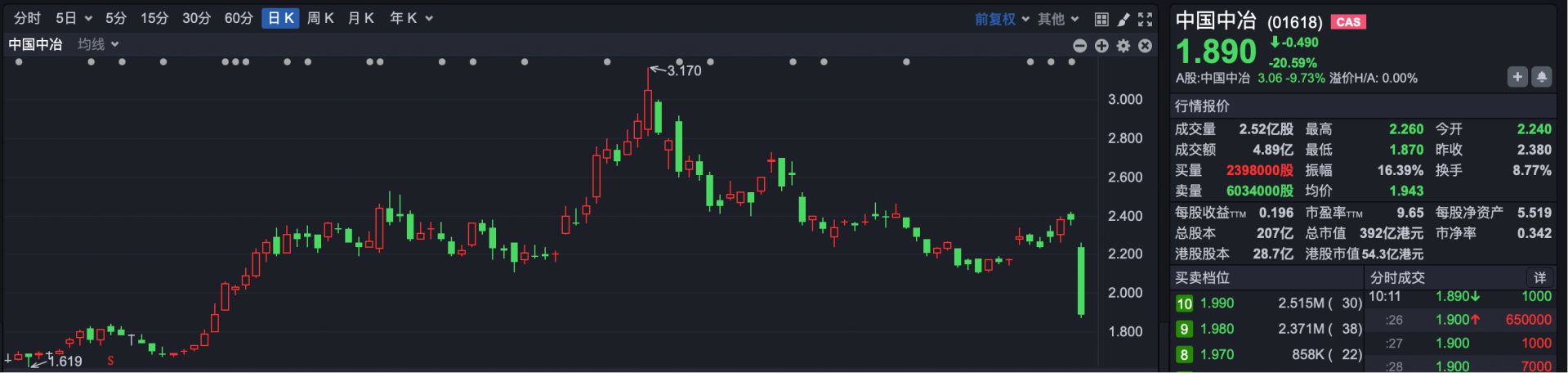Expand the 其他 dropdown menu

[1058, 19]
